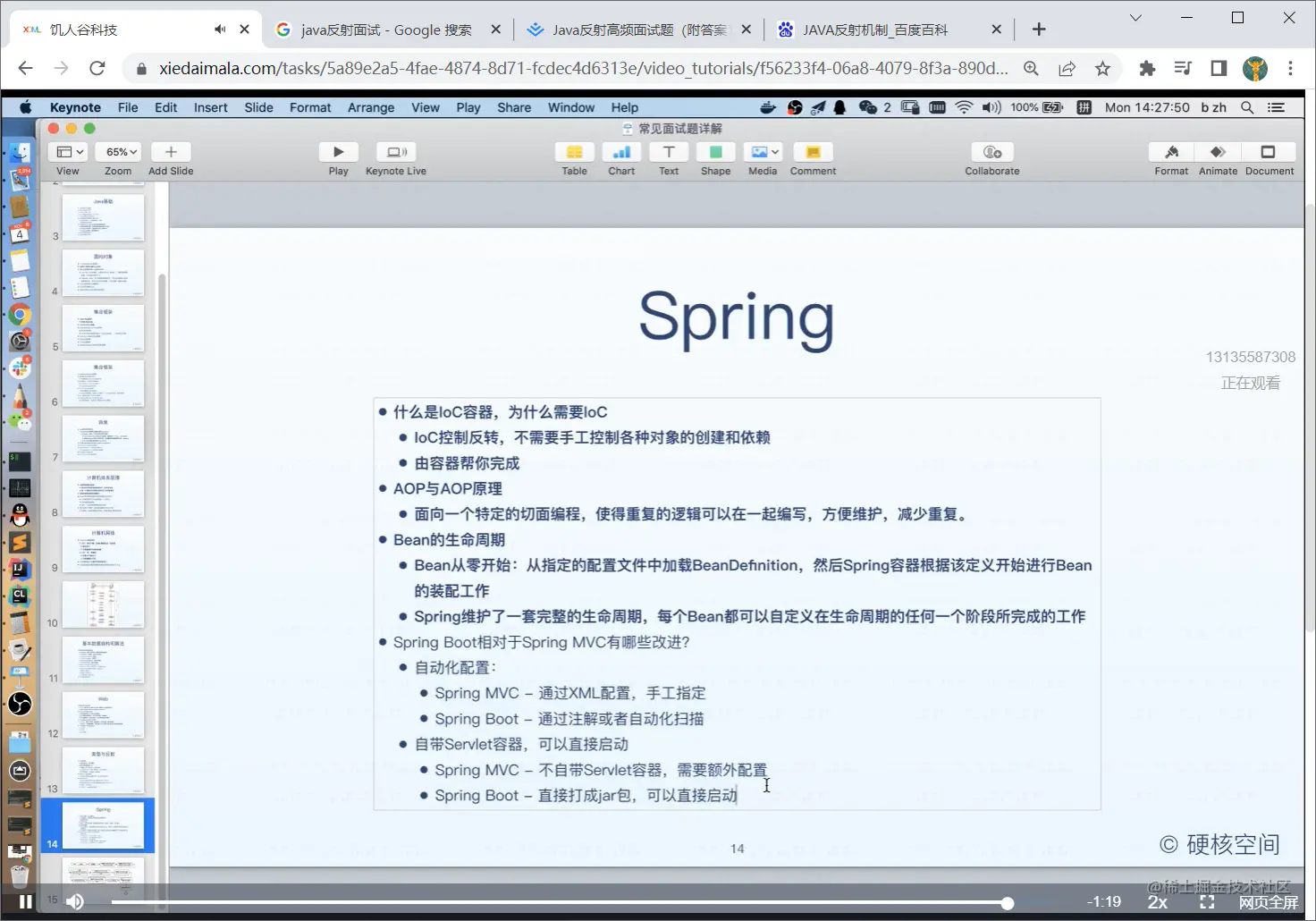Open the Arrange menu
Image resolution: width=1316 pixels, height=921 pixels.
(371, 107)
